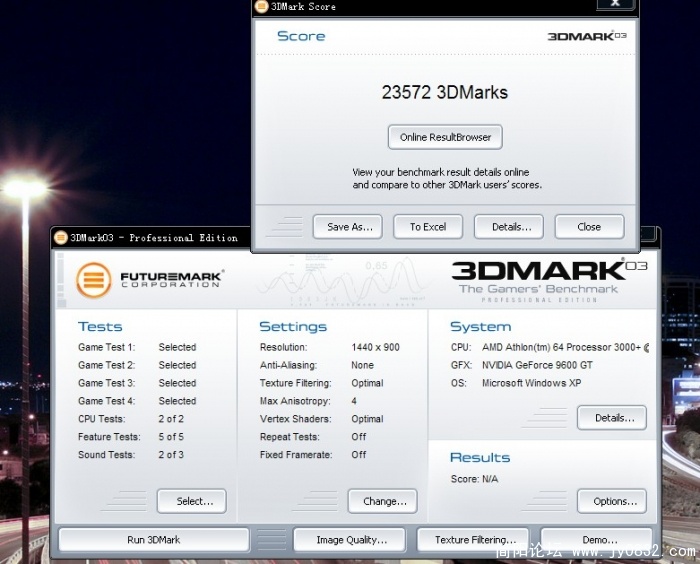Screen dimensions: 700x564
Task: Click the Tests section heading
Action: point(100,326)
